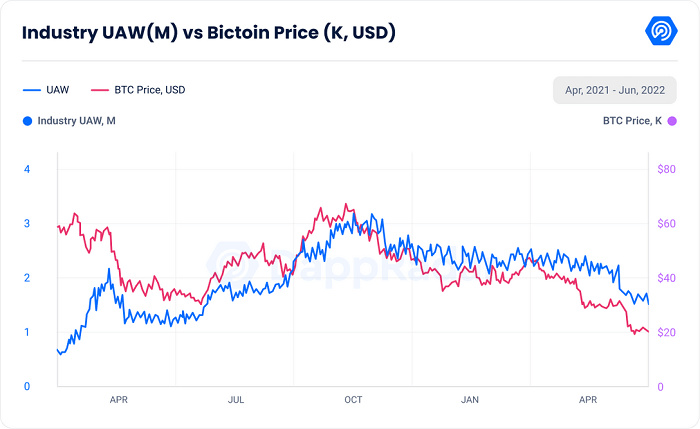The image size is (700, 429).
Task: Open the Apr, 2021 - Jun, 2022 date range
Action: point(615,90)
